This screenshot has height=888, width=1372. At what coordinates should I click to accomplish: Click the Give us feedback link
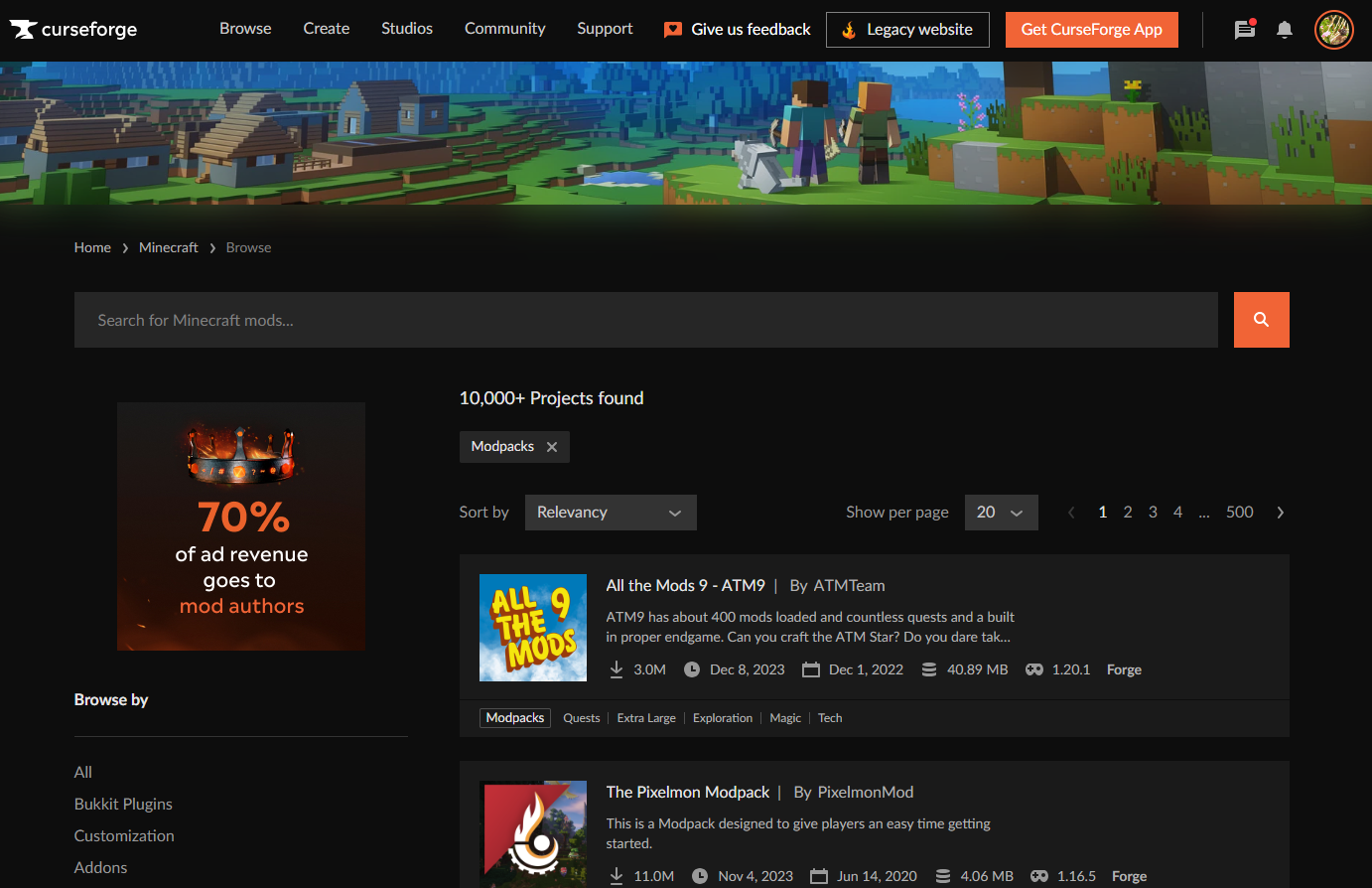(738, 30)
